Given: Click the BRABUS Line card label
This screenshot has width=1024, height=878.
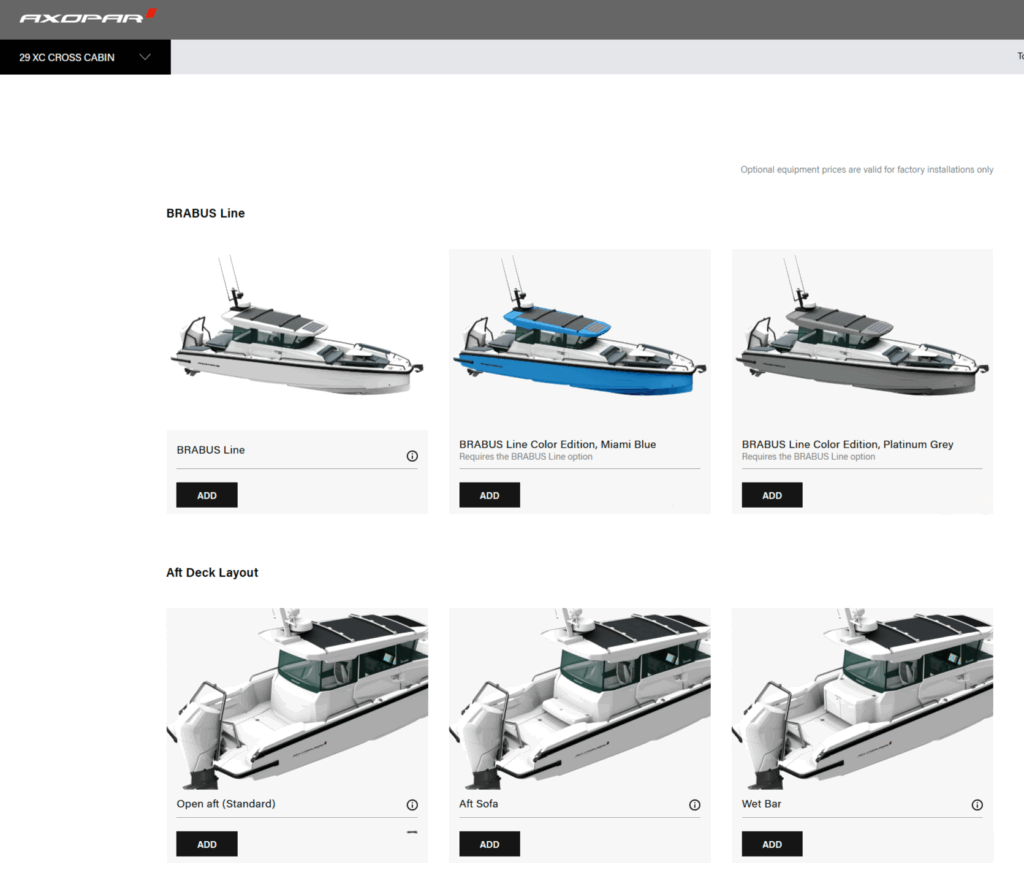Looking at the screenshot, I should (210, 450).
